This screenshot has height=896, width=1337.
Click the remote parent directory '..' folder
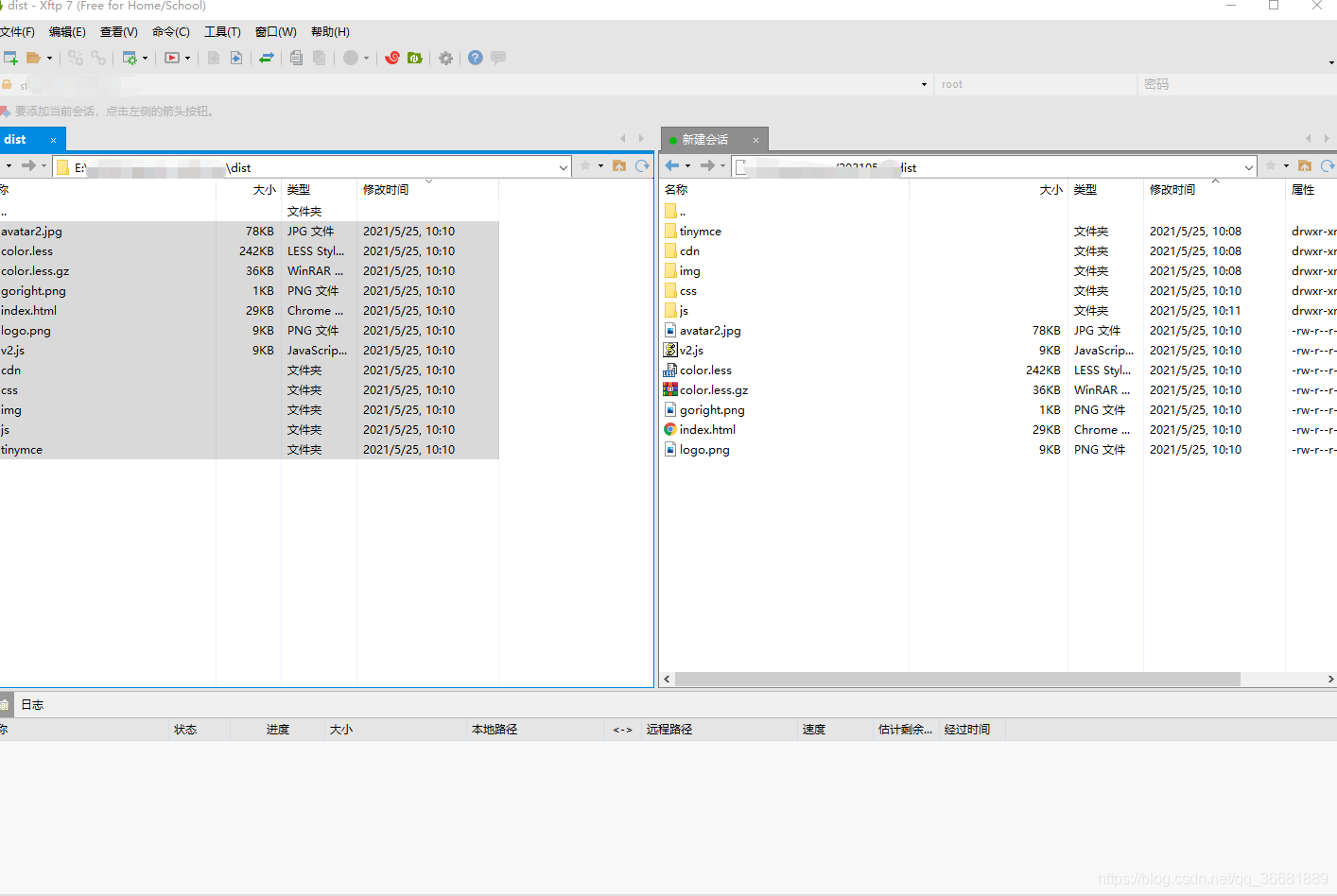[x=675, y=212]
